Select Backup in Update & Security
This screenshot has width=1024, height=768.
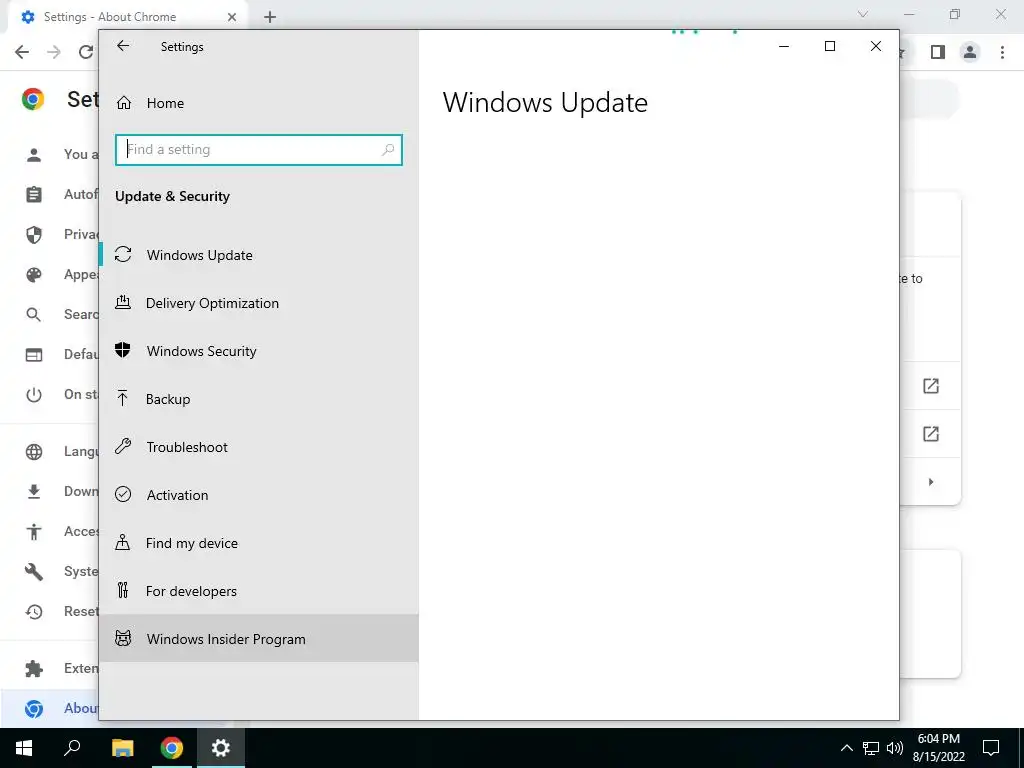click(259, 399)
